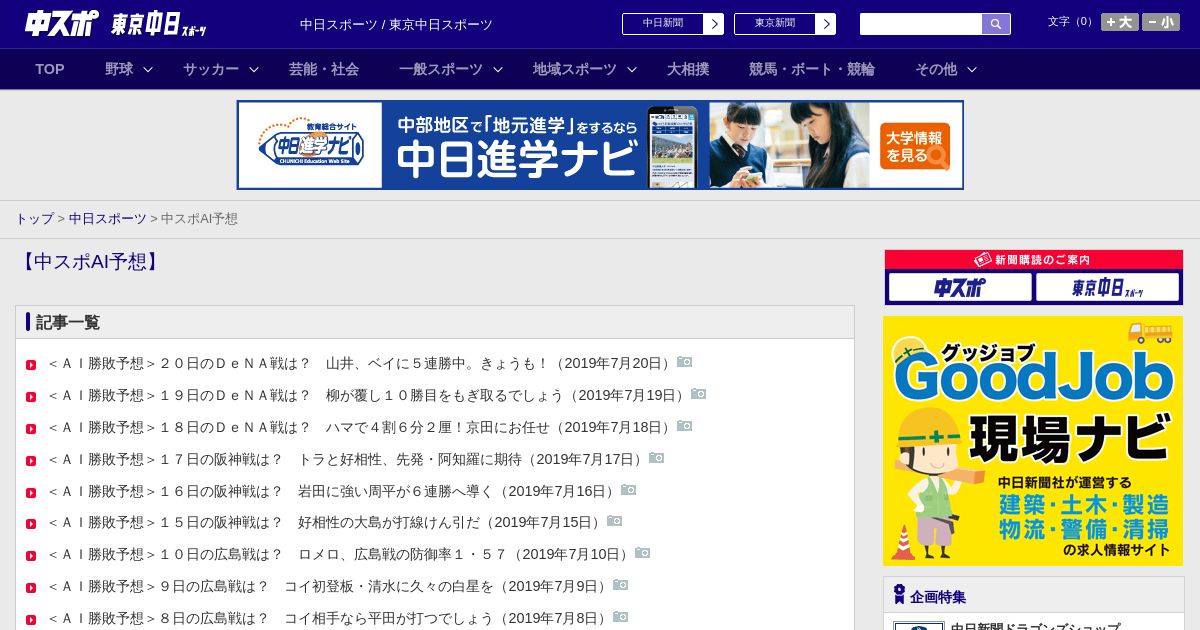Image resolution: width=1200 pixels, height=630 pixels.
Task: Open article １６日の阪神戦は 岩田に強い周平
Action: [x=333, y=491]
